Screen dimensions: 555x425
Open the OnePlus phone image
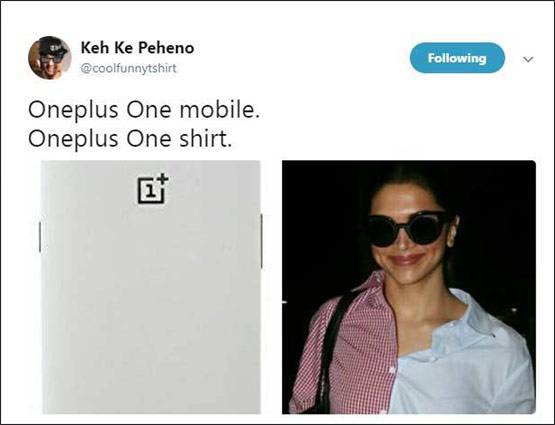tap(151, 287)
